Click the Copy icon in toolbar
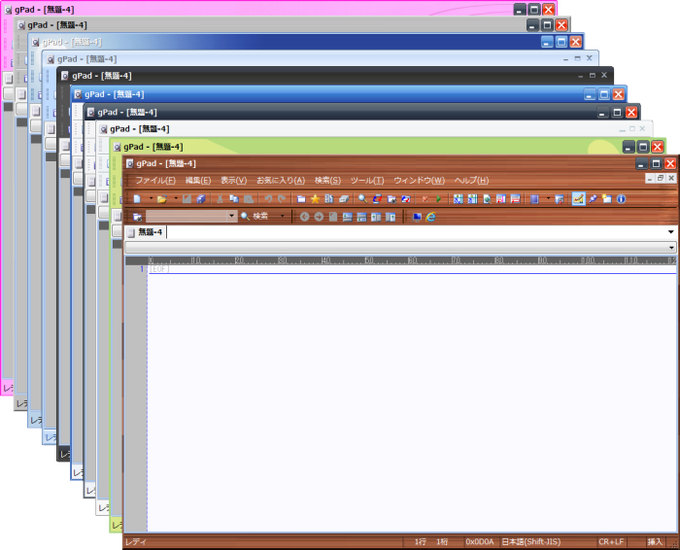Screen dimensions: 680x550 234,199
